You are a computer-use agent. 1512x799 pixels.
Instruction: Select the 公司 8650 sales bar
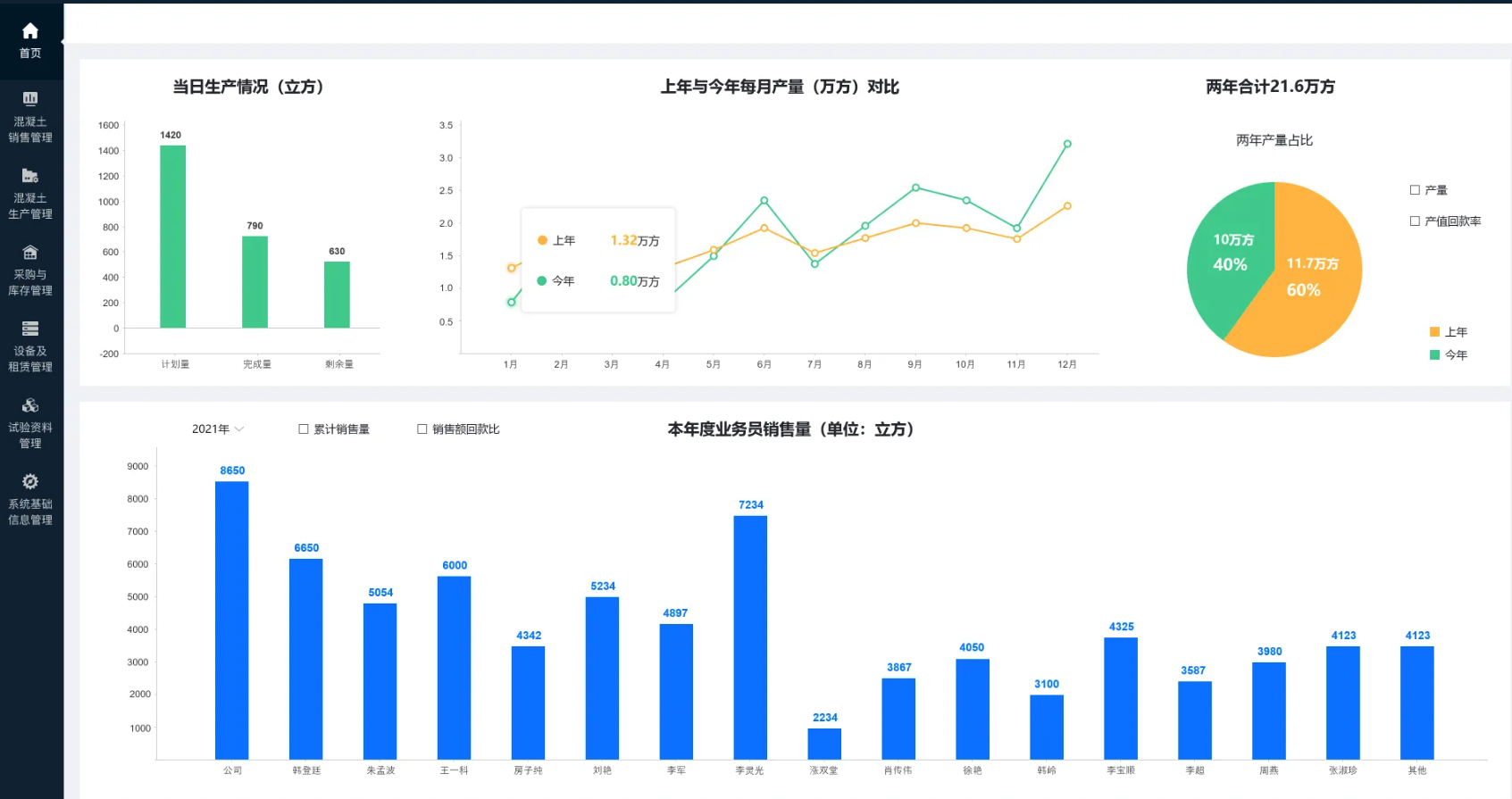tap(232, 620)
